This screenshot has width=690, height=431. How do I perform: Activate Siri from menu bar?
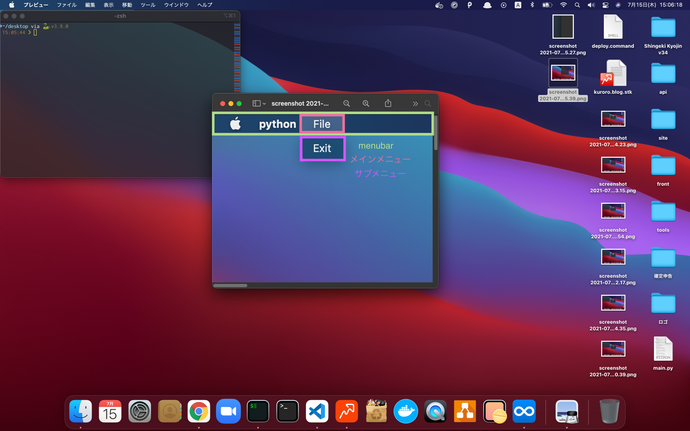click(618, 5)
